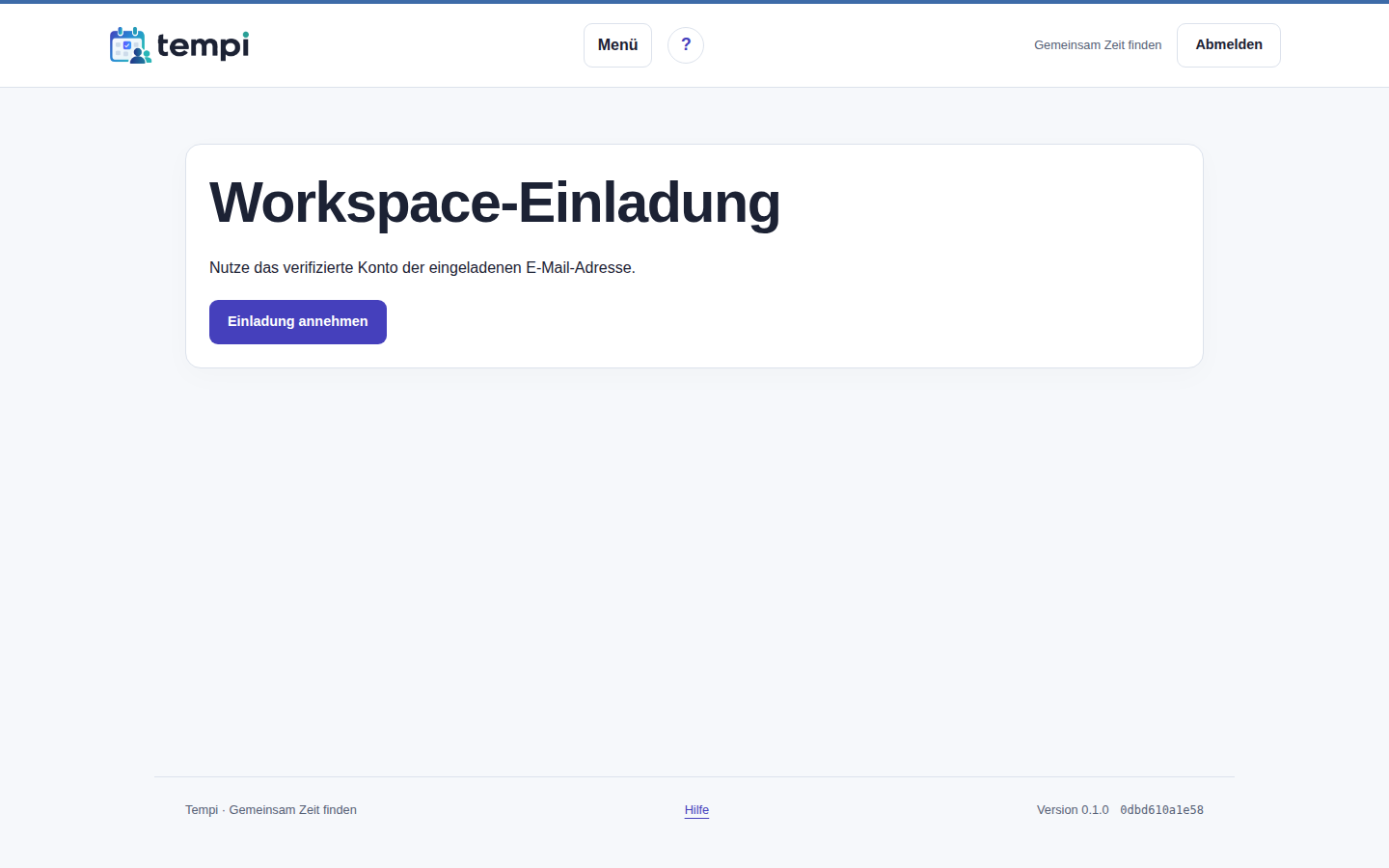
Task: Click commit hash '0dbd610a1e58'
Action: coord(1161,810)
